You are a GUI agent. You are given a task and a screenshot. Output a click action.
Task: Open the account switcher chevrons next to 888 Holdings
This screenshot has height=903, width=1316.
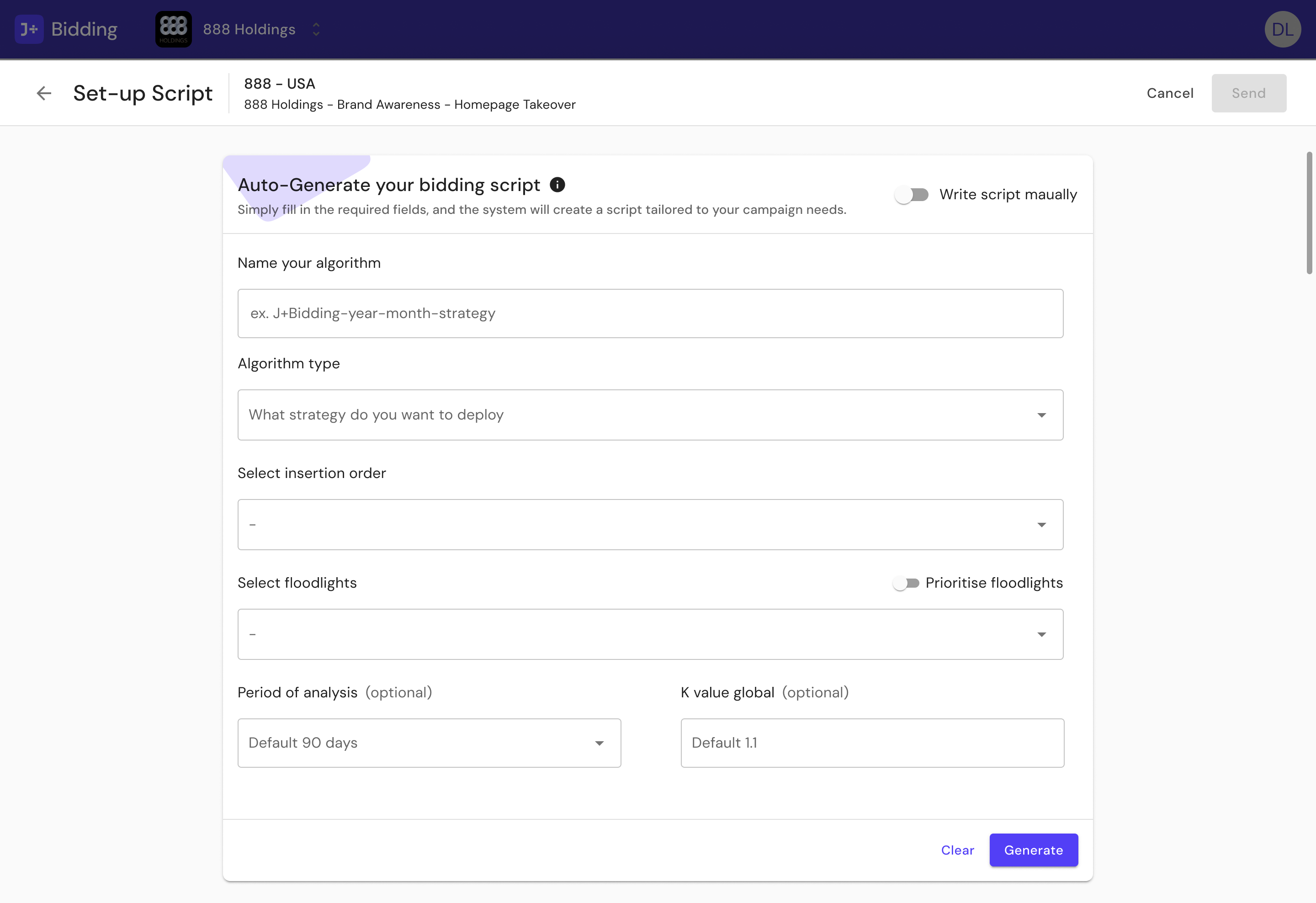[316, 29]
